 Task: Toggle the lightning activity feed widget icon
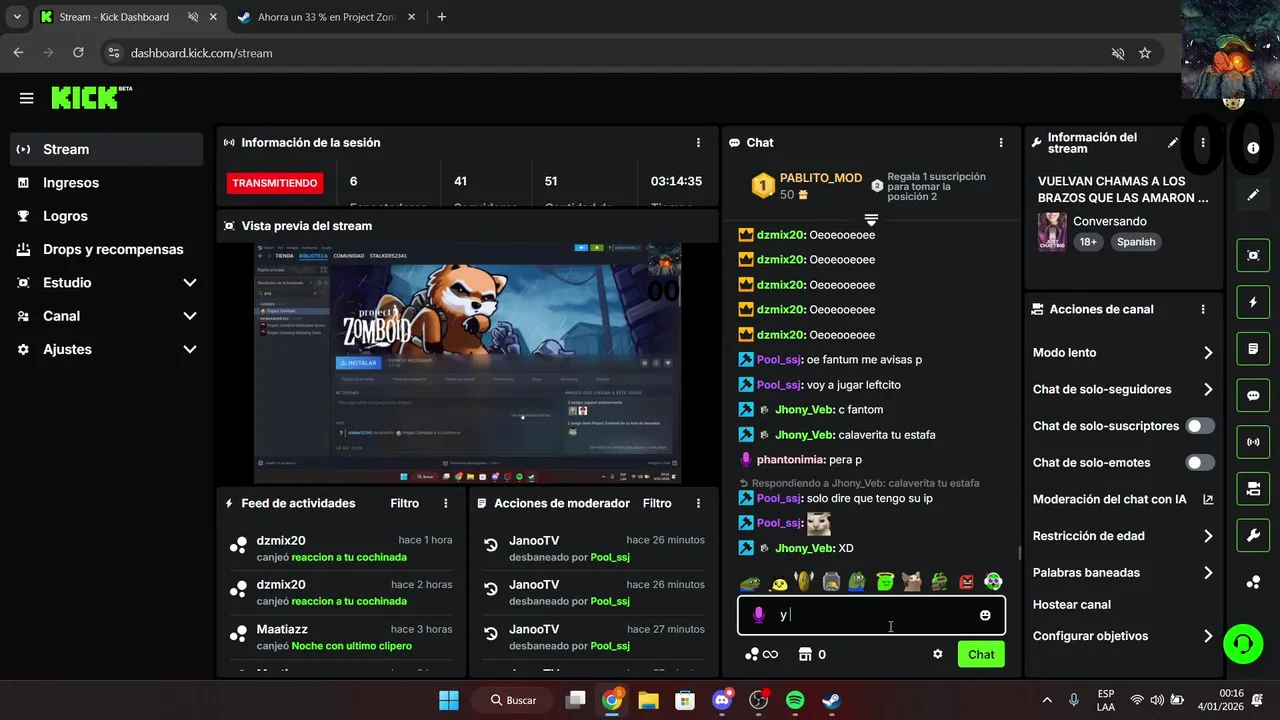pos(1253,302)
